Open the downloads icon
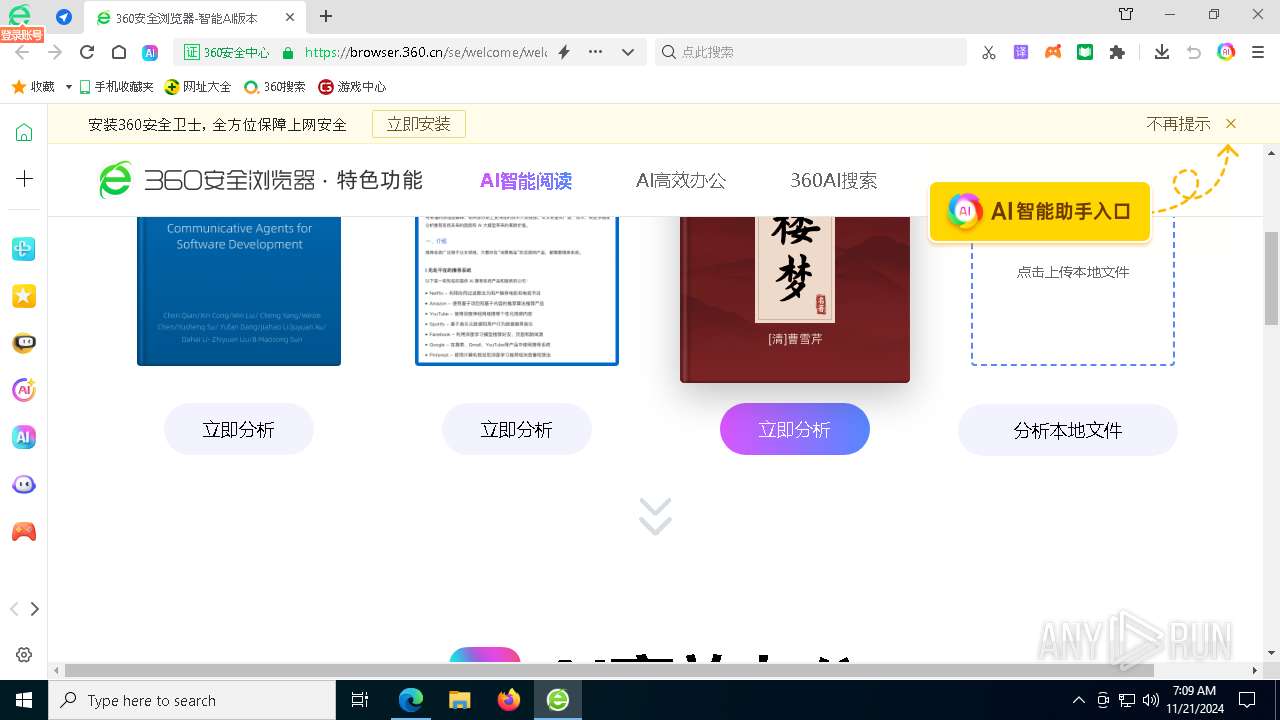Screen dimensions: 1280x720 1161,52
